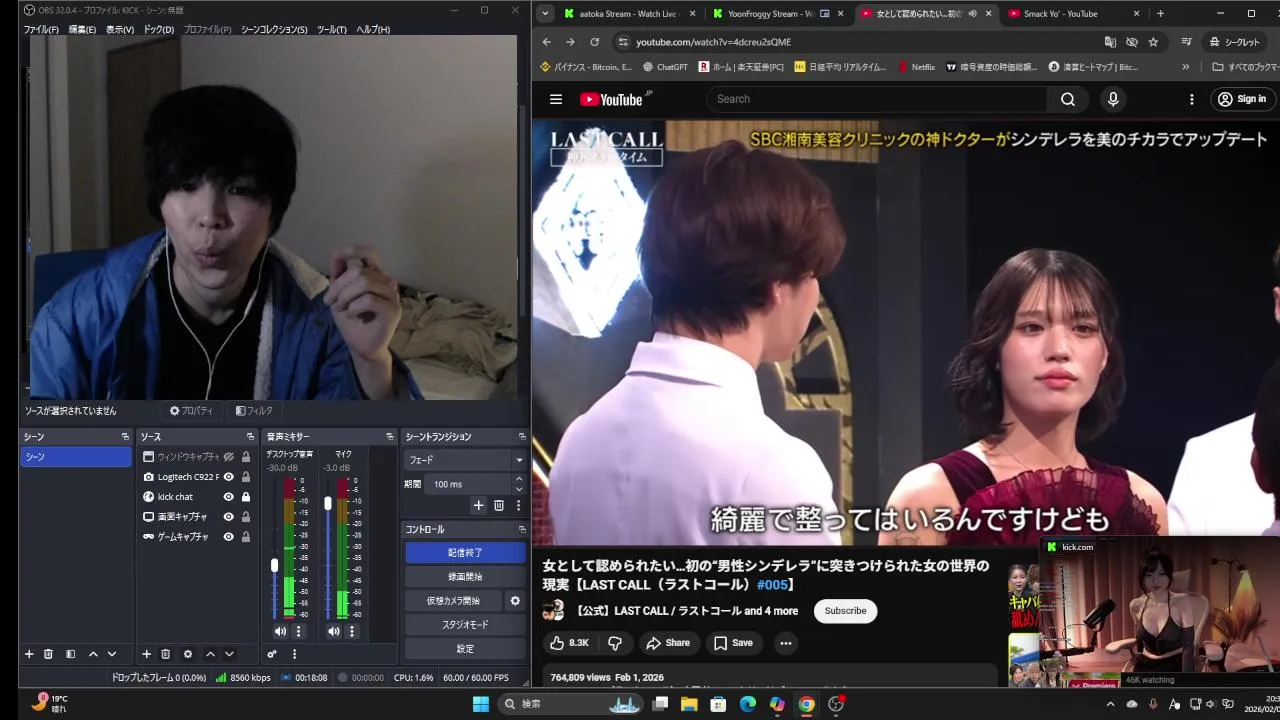Click 録画開始 to start recording
Viewport: 1280px width, 720px height.
[465, 577]
